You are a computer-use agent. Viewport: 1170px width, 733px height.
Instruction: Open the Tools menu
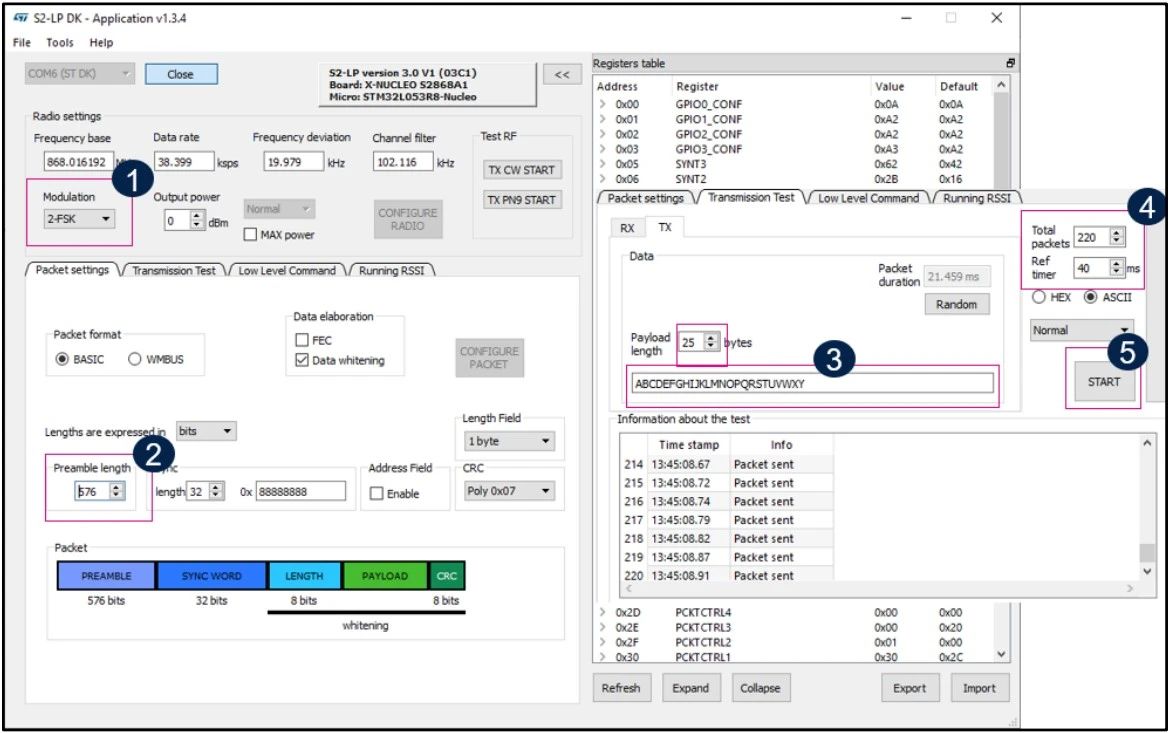point(60,43)
